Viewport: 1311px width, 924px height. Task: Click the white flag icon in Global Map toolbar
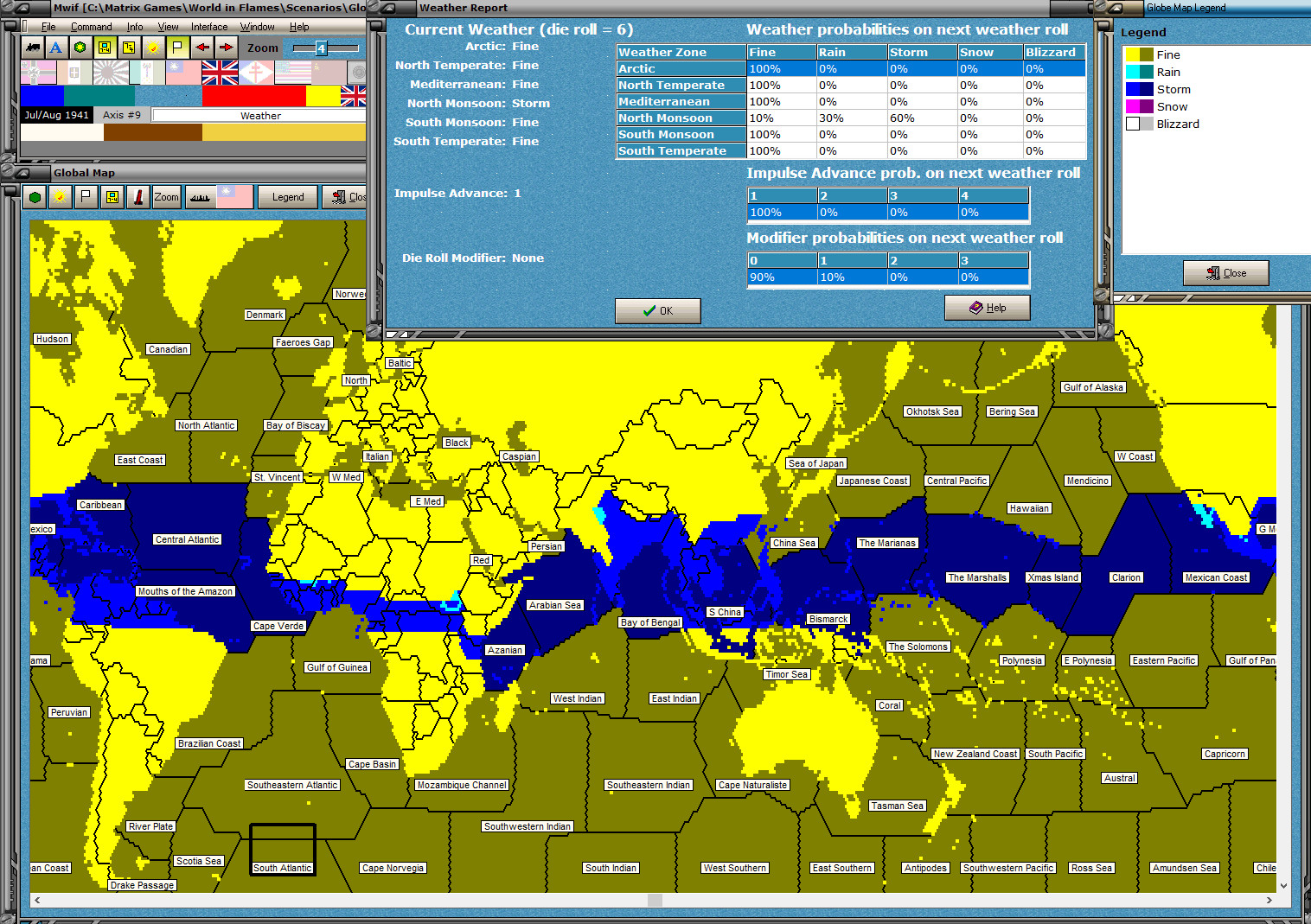(x=85, y=197)
